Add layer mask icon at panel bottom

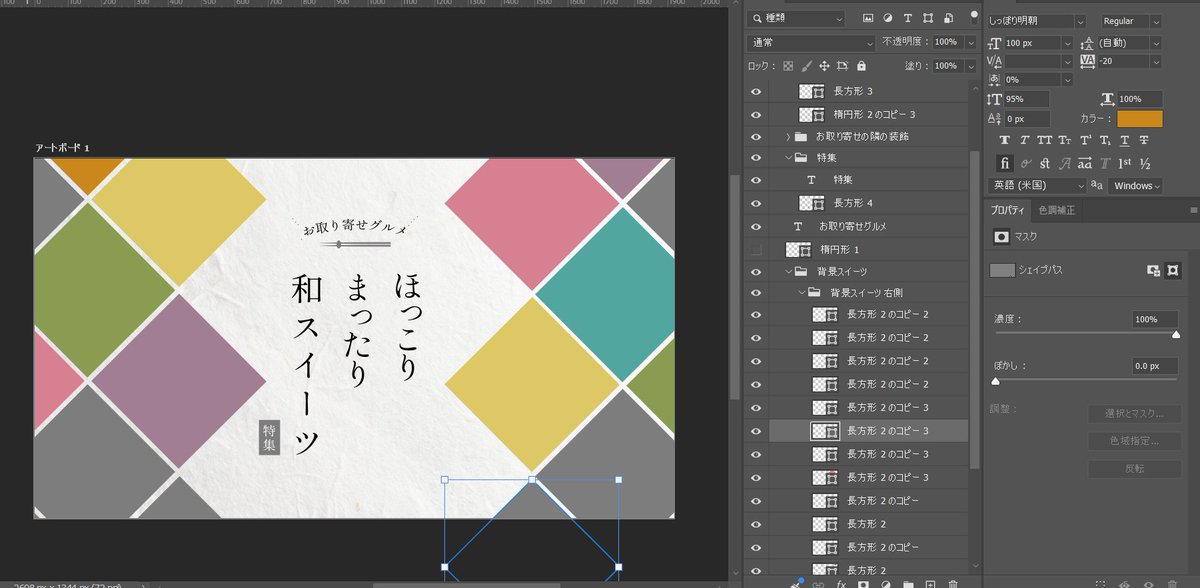(862, 583)
